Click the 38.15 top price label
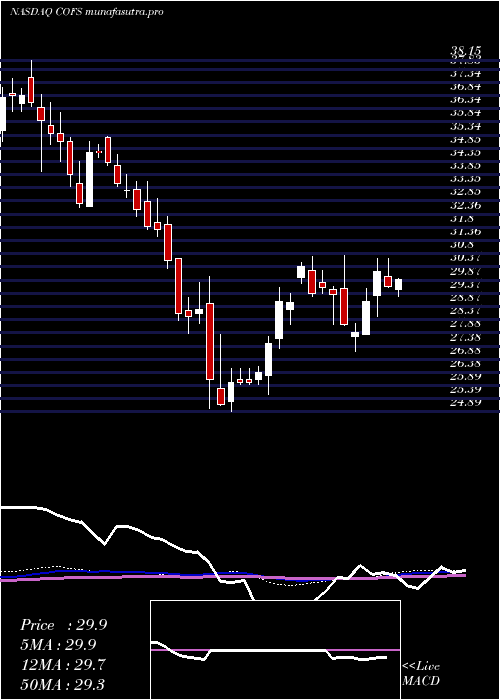500x700 pixels. 465,52
